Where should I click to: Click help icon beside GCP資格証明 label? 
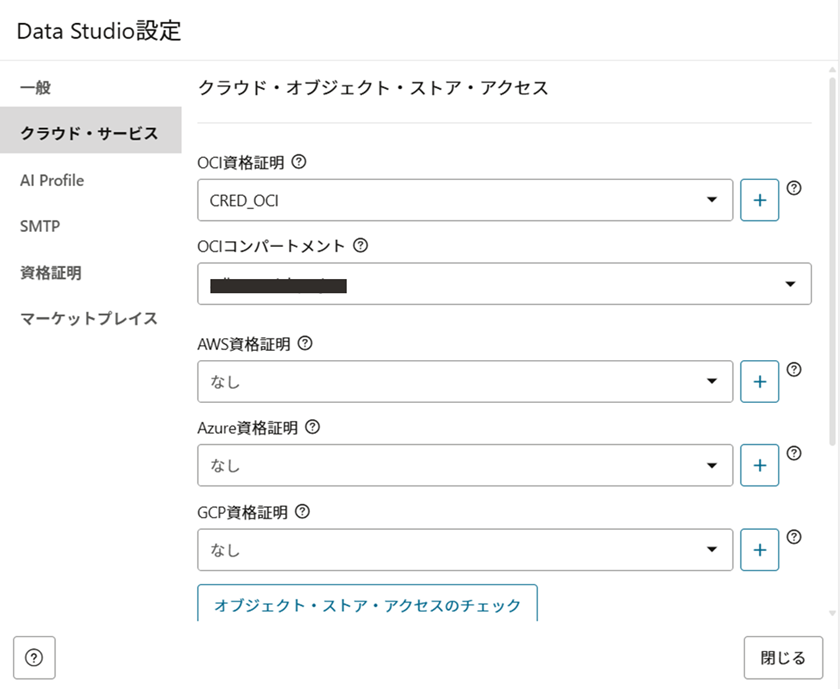point(303,512)
